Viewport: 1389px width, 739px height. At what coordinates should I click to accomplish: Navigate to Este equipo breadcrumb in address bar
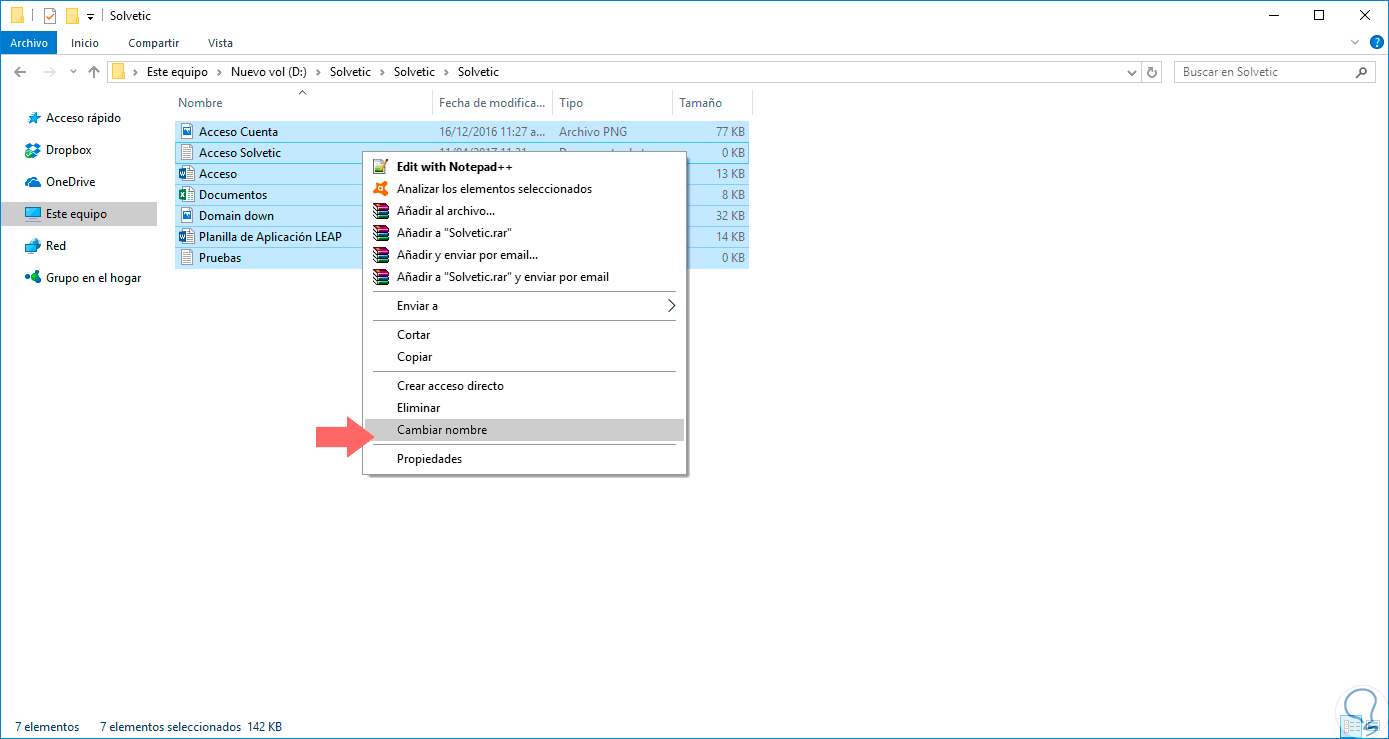(x=177, y=72)
